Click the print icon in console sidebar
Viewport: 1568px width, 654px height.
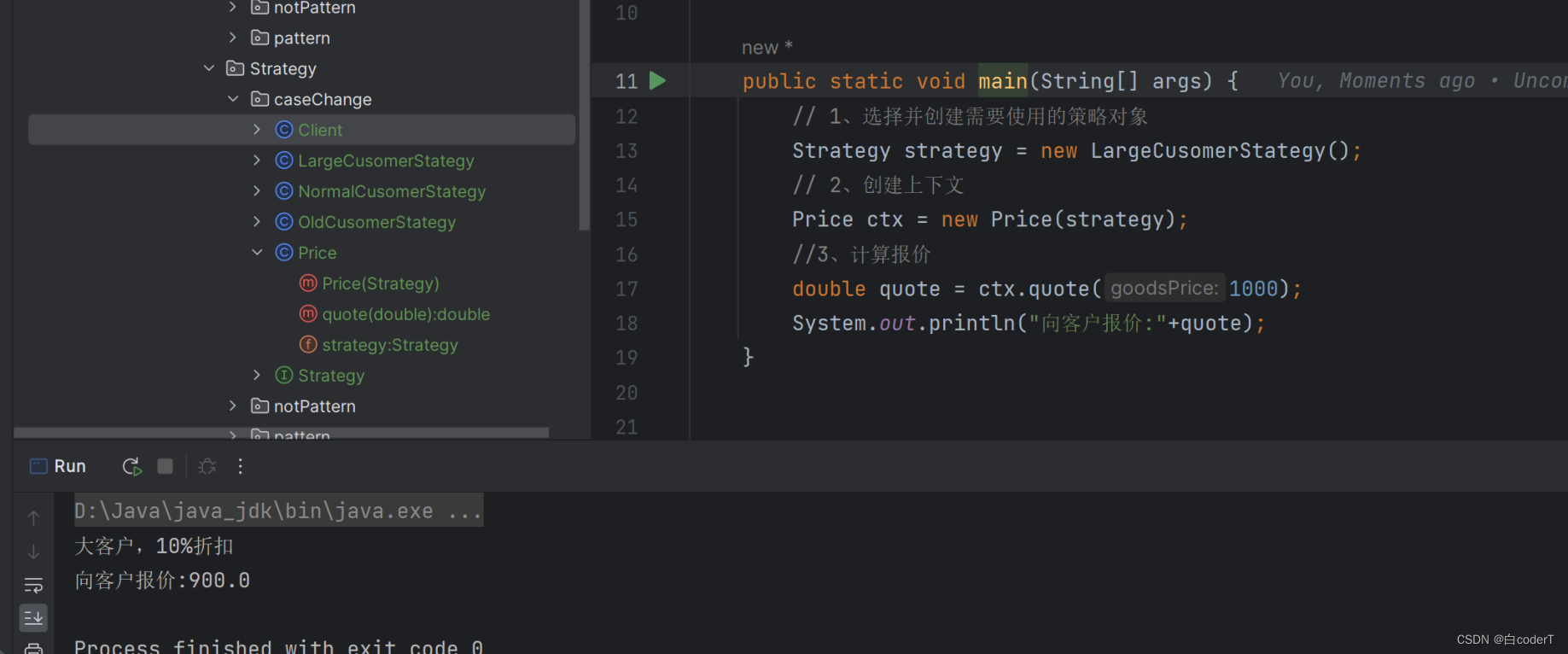[33, 649]
